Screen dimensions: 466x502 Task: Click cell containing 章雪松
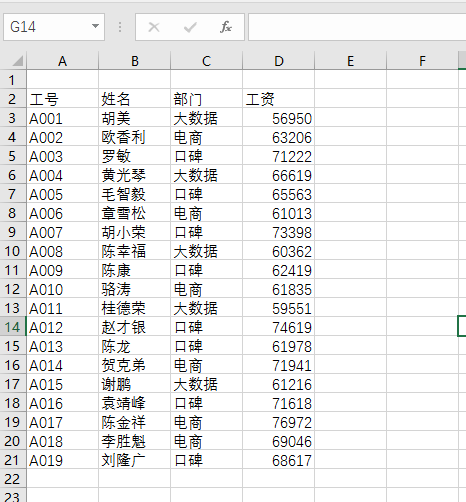(135, 212)
